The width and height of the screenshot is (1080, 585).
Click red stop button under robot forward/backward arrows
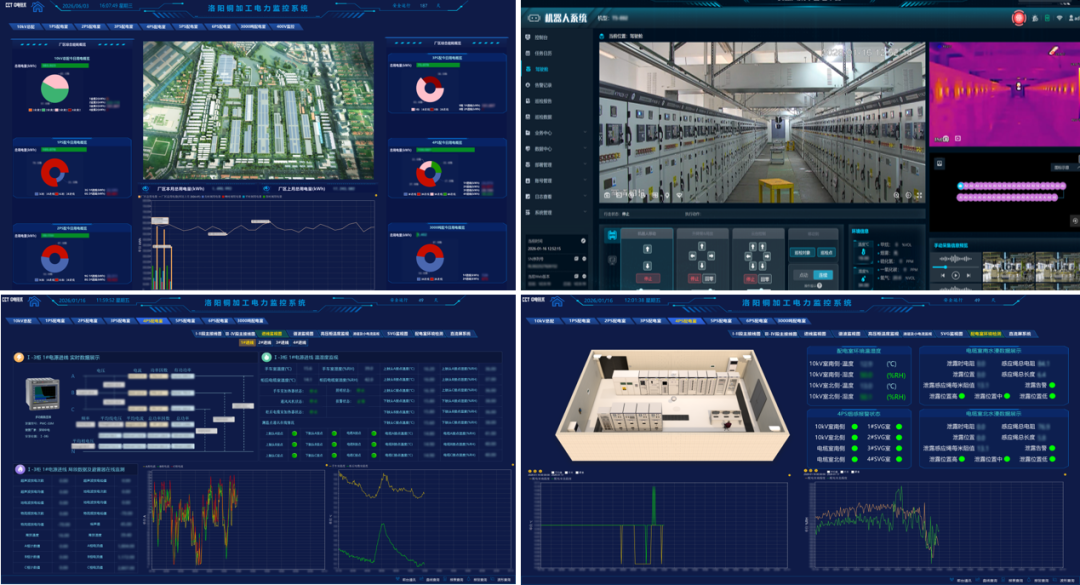tap(647, 278)
